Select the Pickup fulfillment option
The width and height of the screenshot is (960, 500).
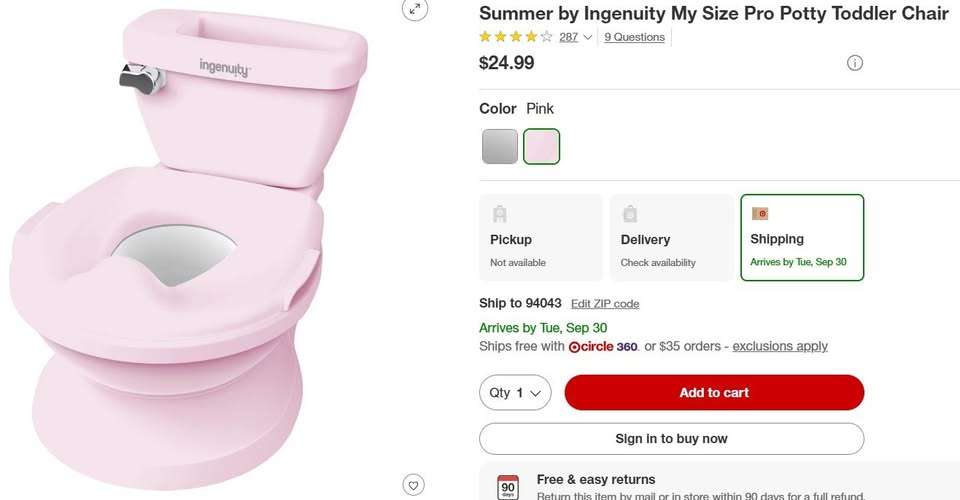(x=541, y=238)
